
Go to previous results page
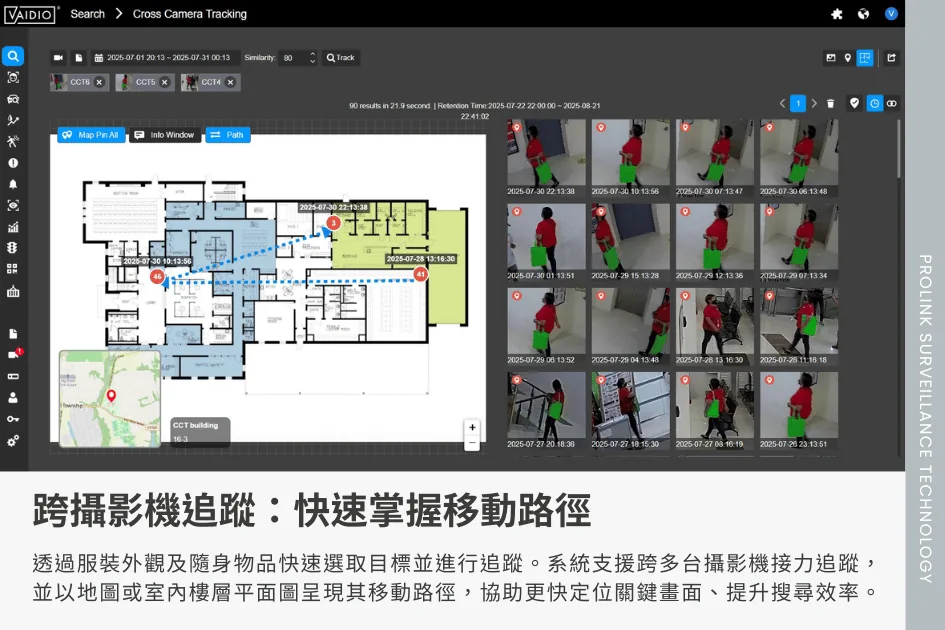pos(782,104)
